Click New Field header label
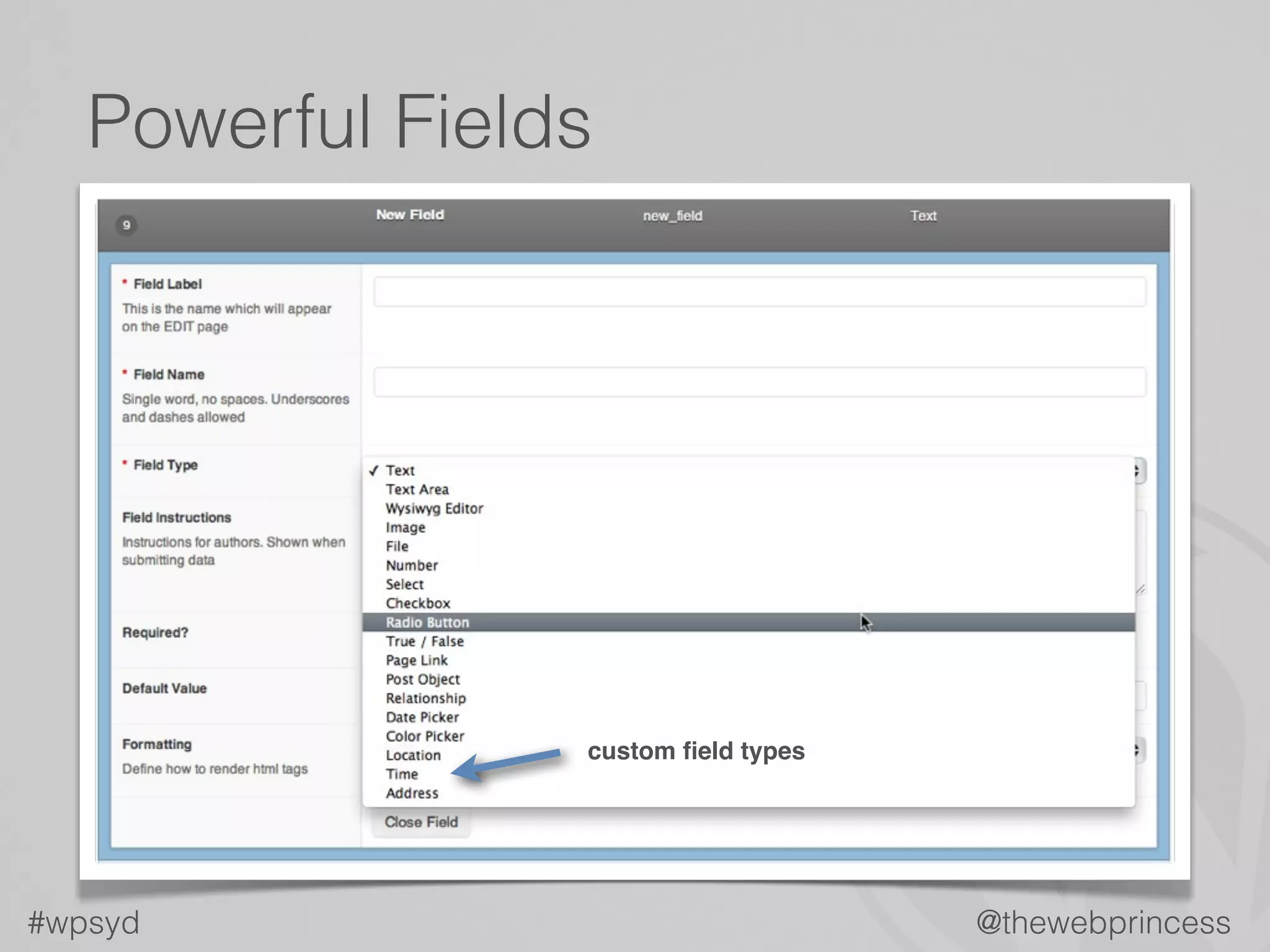 [x=410, y=215]
